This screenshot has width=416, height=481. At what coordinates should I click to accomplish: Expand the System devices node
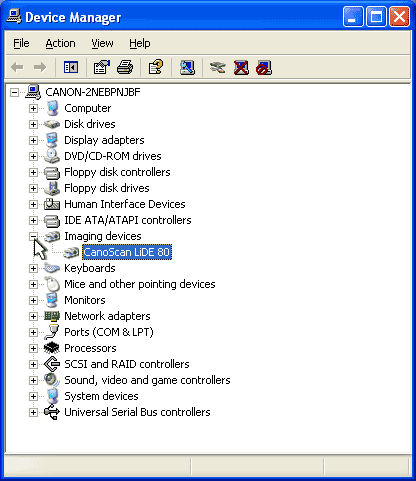tap(33, 396)
